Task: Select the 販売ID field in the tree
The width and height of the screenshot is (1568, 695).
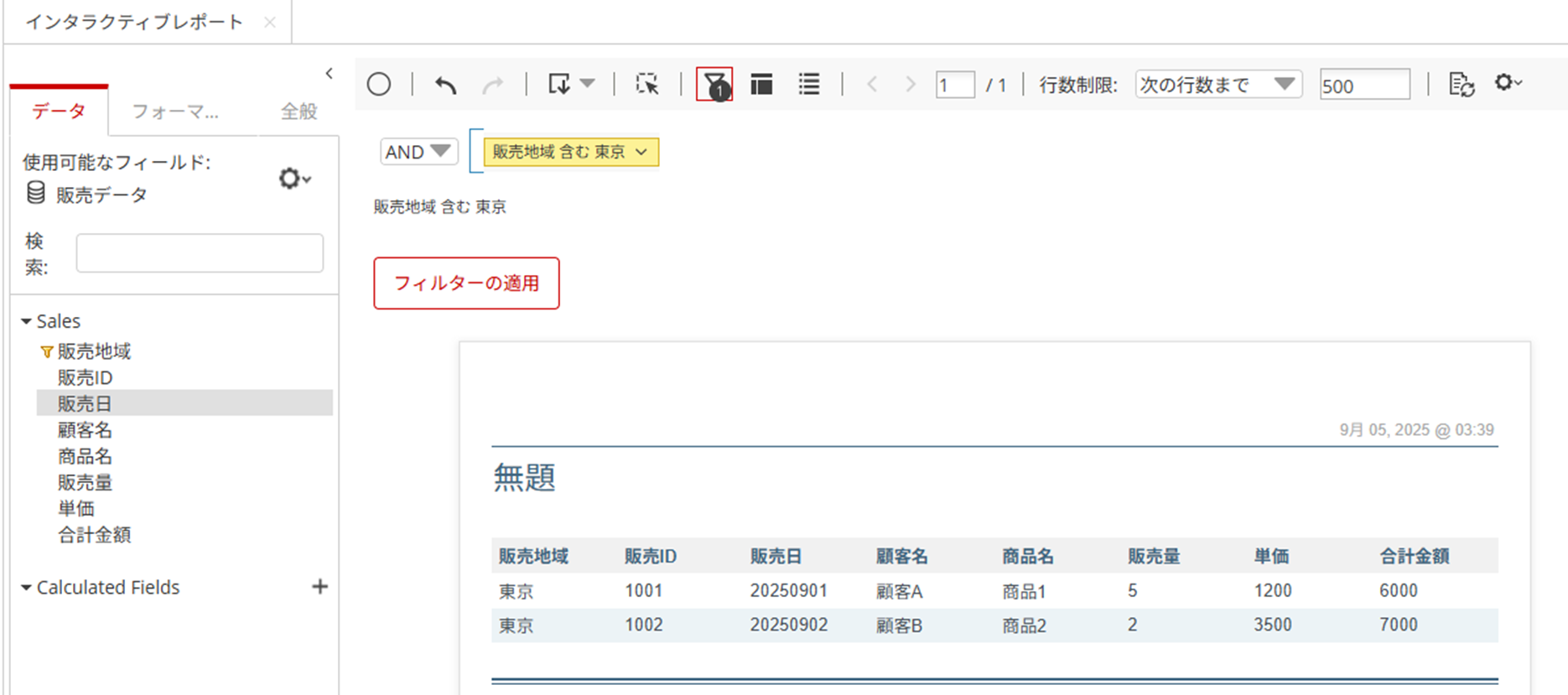Action: (x=85, y=377)
